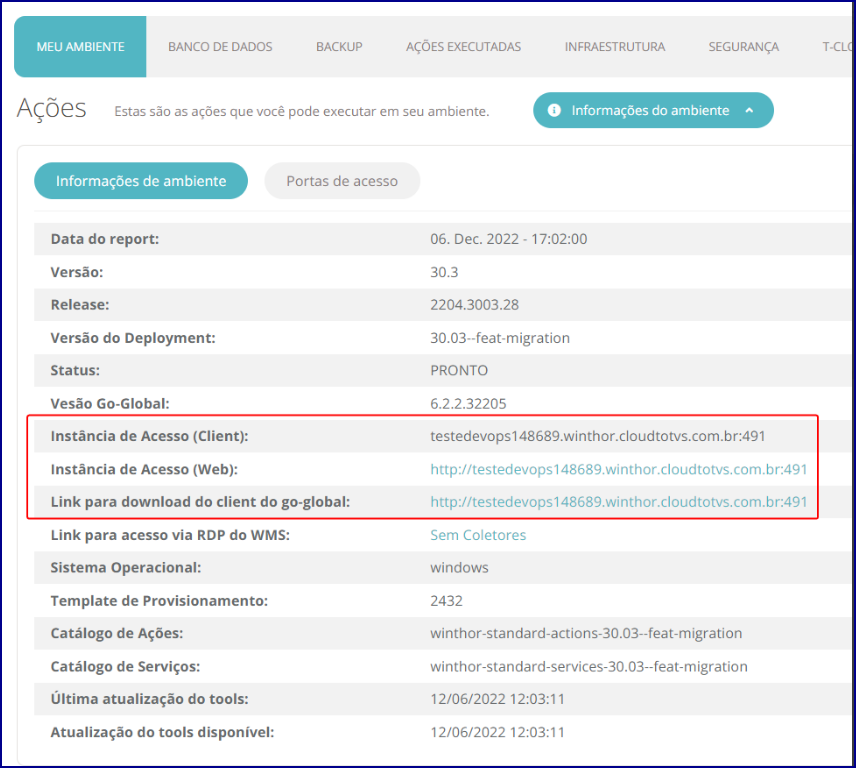Viewport: 856px width, 768px height.
Task: Open the SEGURANÇA tab
Action: [744, 47]
